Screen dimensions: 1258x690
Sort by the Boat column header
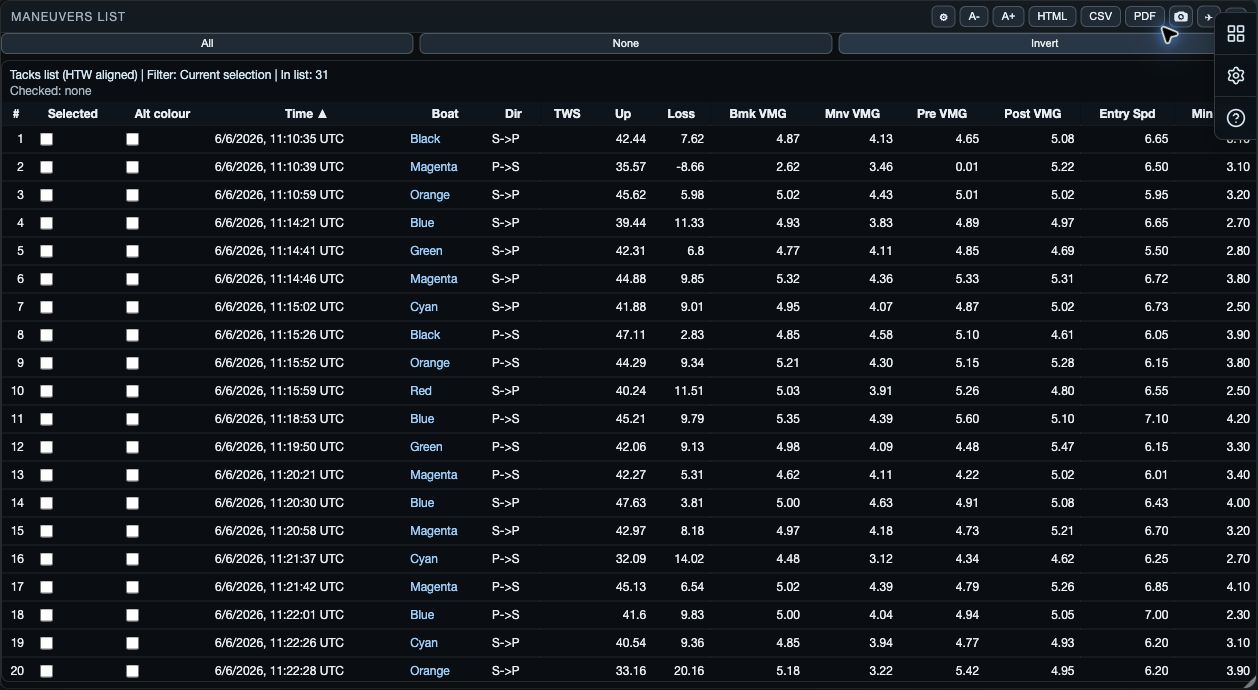pyautogui.click(x=445, y=114)
